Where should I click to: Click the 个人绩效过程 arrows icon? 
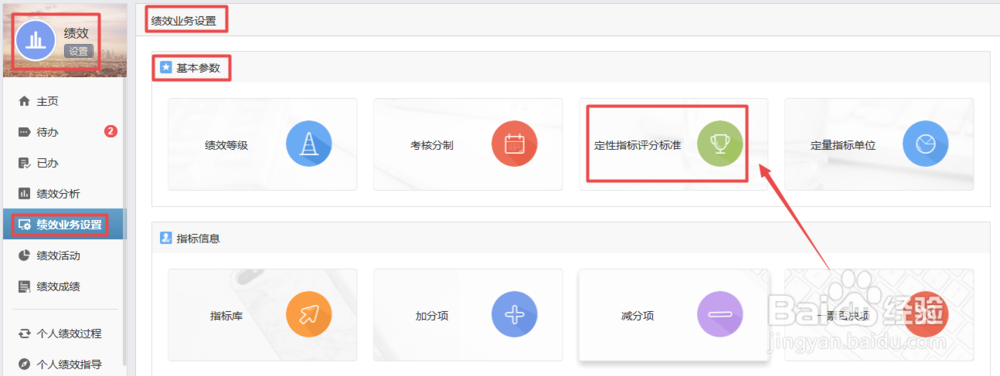pyautogui.click(x=24, y=334)
